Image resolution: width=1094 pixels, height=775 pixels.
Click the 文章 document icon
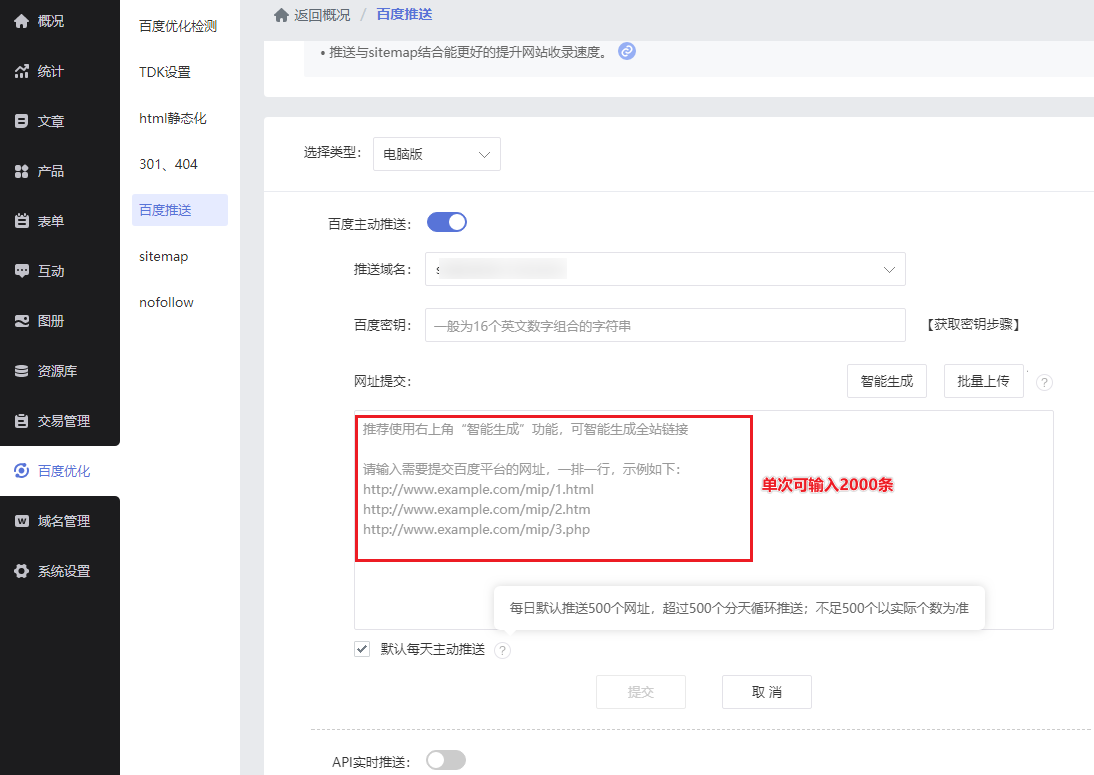22,121
